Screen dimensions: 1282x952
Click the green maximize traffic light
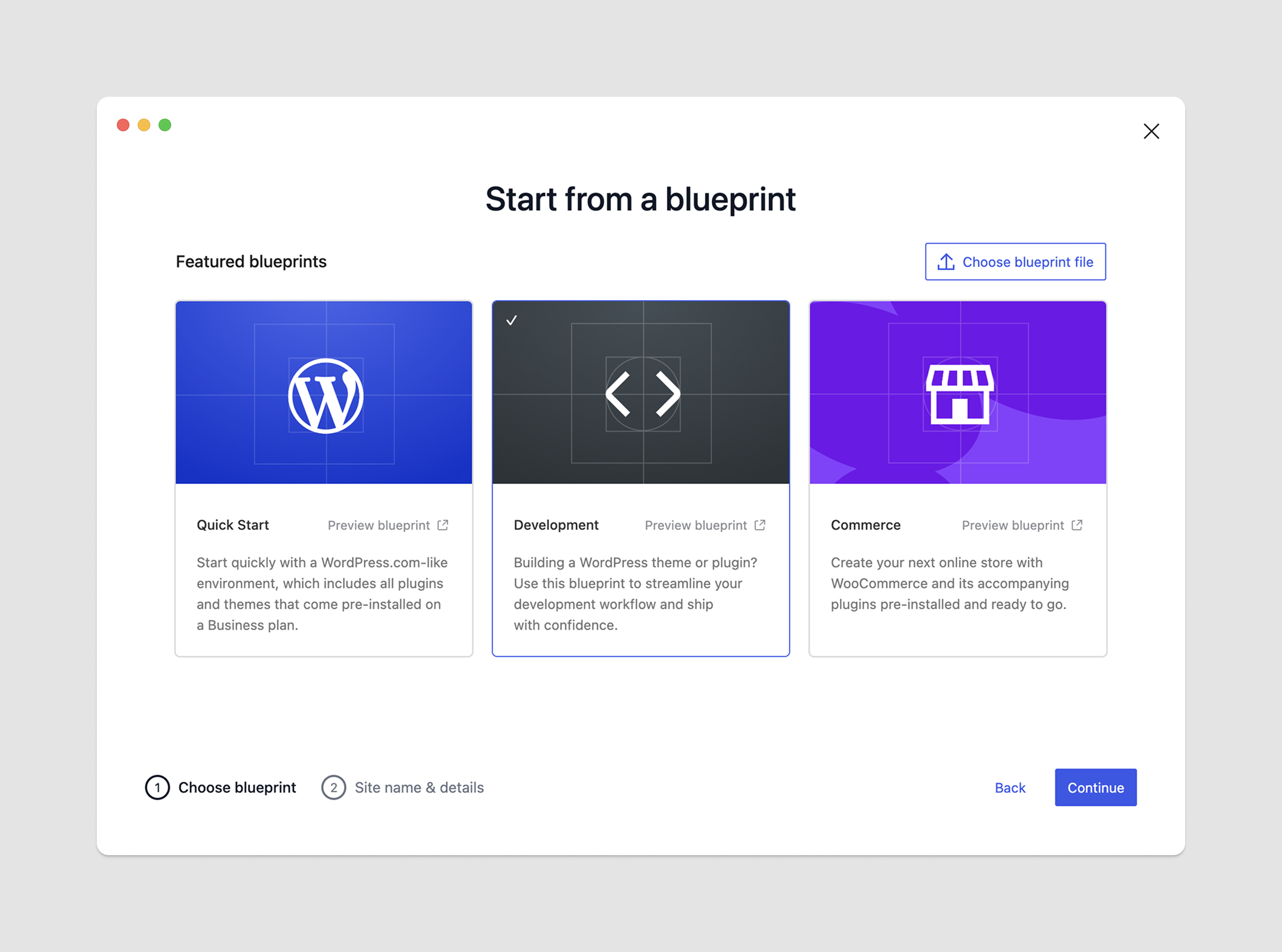[x=164, y=125]
